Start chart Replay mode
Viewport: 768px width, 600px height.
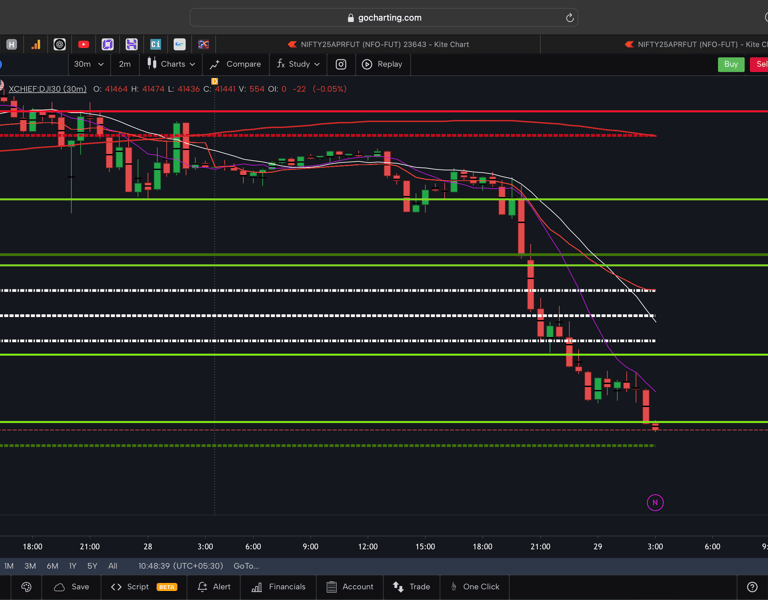coord(382,64)
